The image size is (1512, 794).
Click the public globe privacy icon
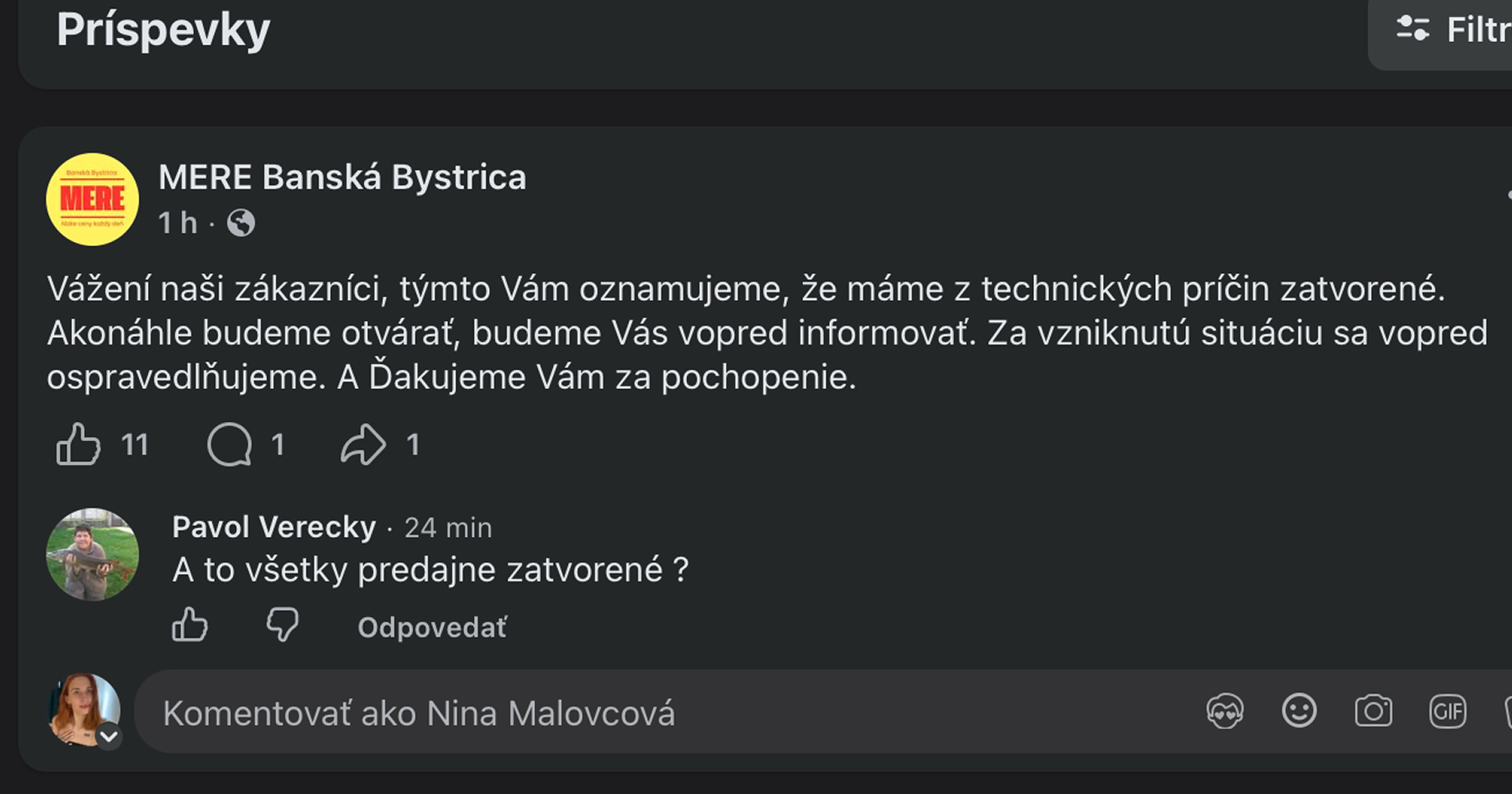pyautogui.click(x=241, y=223)
